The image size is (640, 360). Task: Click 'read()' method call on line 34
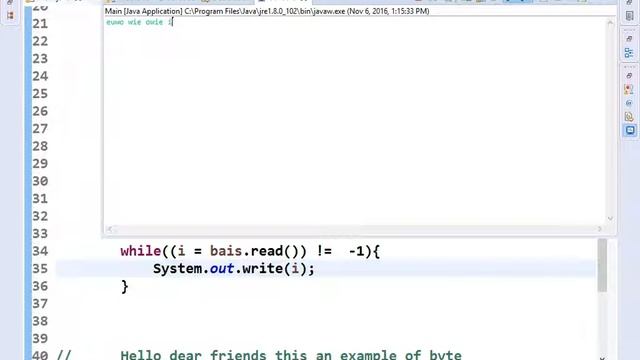278,251
